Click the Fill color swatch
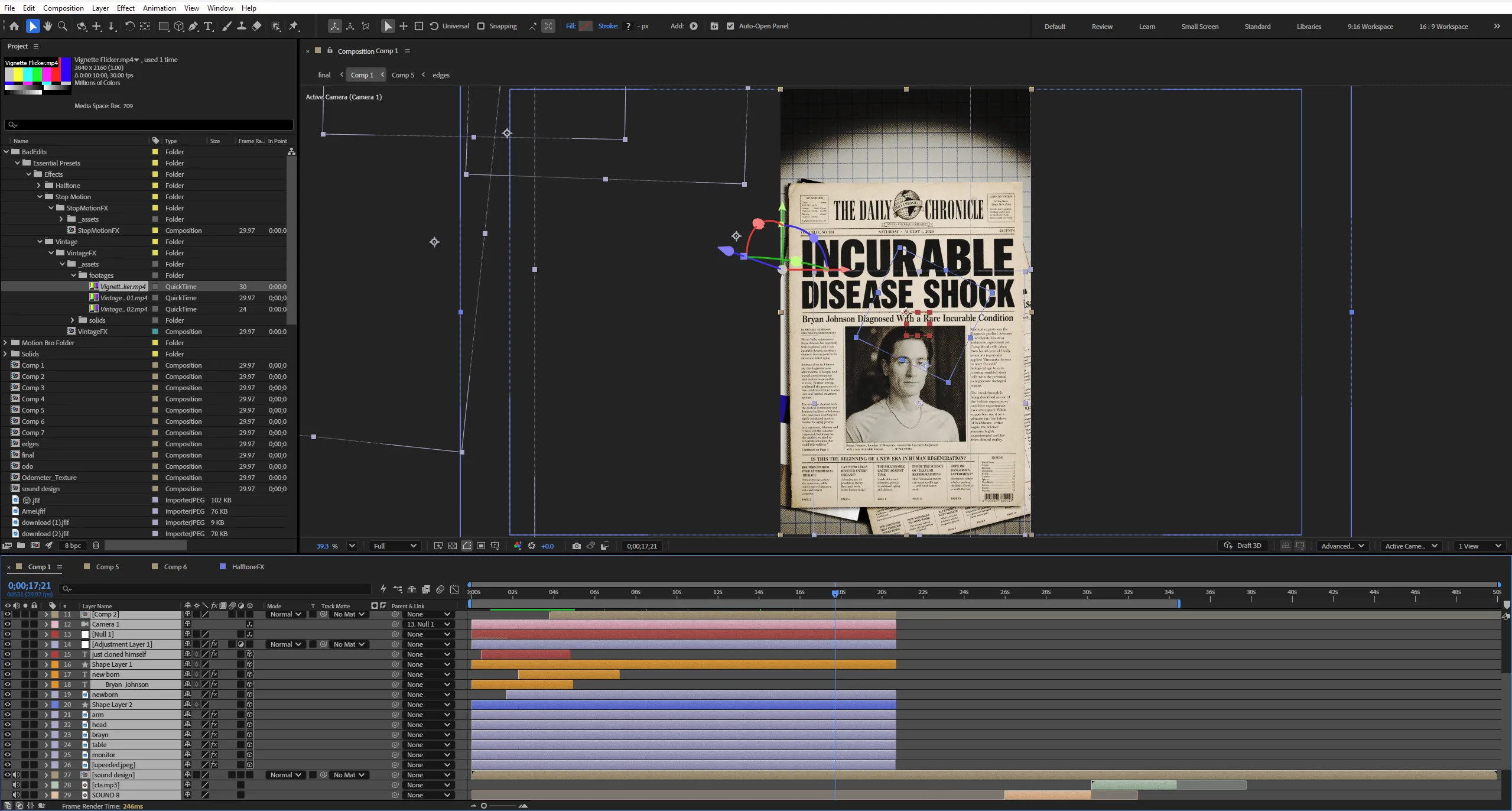This screenshot has height=811, width=1512. 586,26
